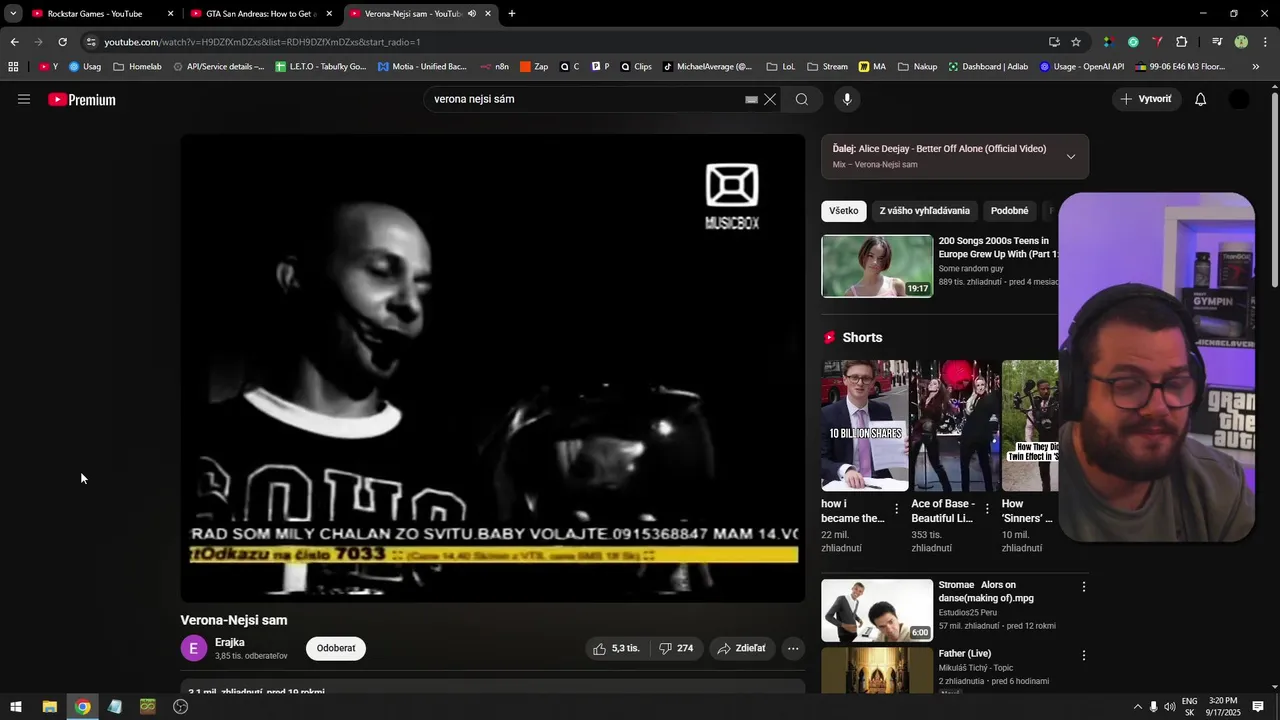Clear the search box with X icon
Image resolution: width=1280 pixels, height=720 pixels.
[770, 99]
